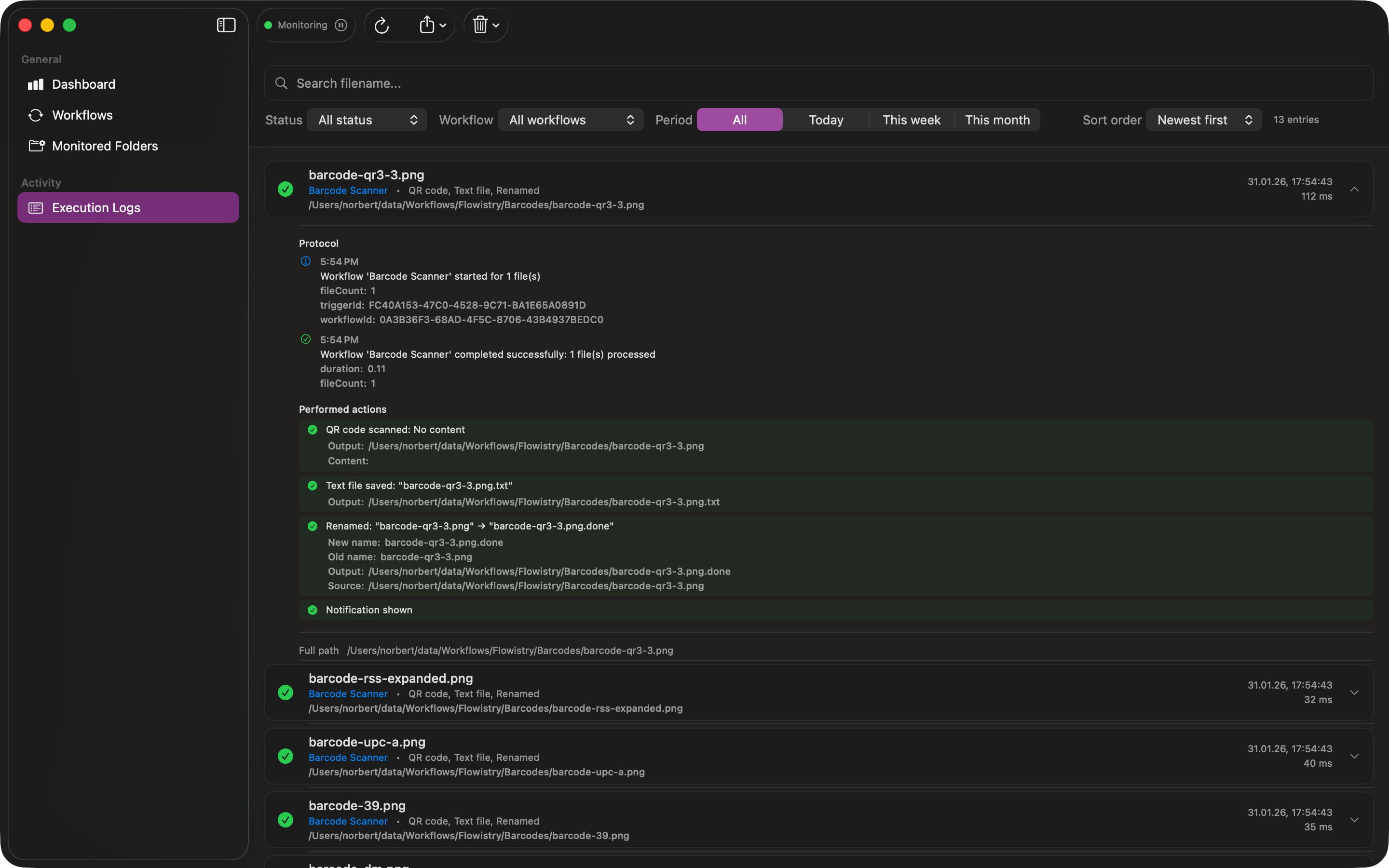Click Barcode Scanner link under barcode-rss-expanded.png
Screen dimensions: 1389x868
pos(348,694)
